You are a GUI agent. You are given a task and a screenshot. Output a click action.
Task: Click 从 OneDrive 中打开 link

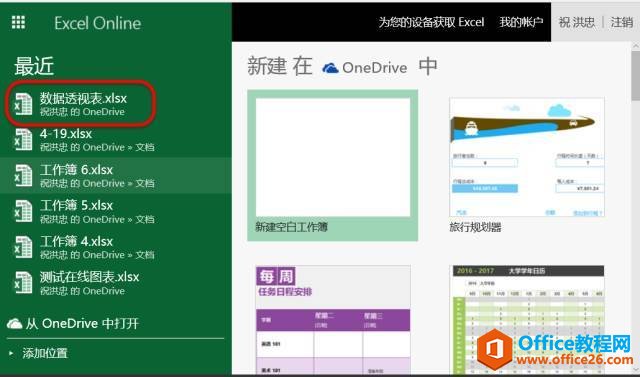[82, 324]
